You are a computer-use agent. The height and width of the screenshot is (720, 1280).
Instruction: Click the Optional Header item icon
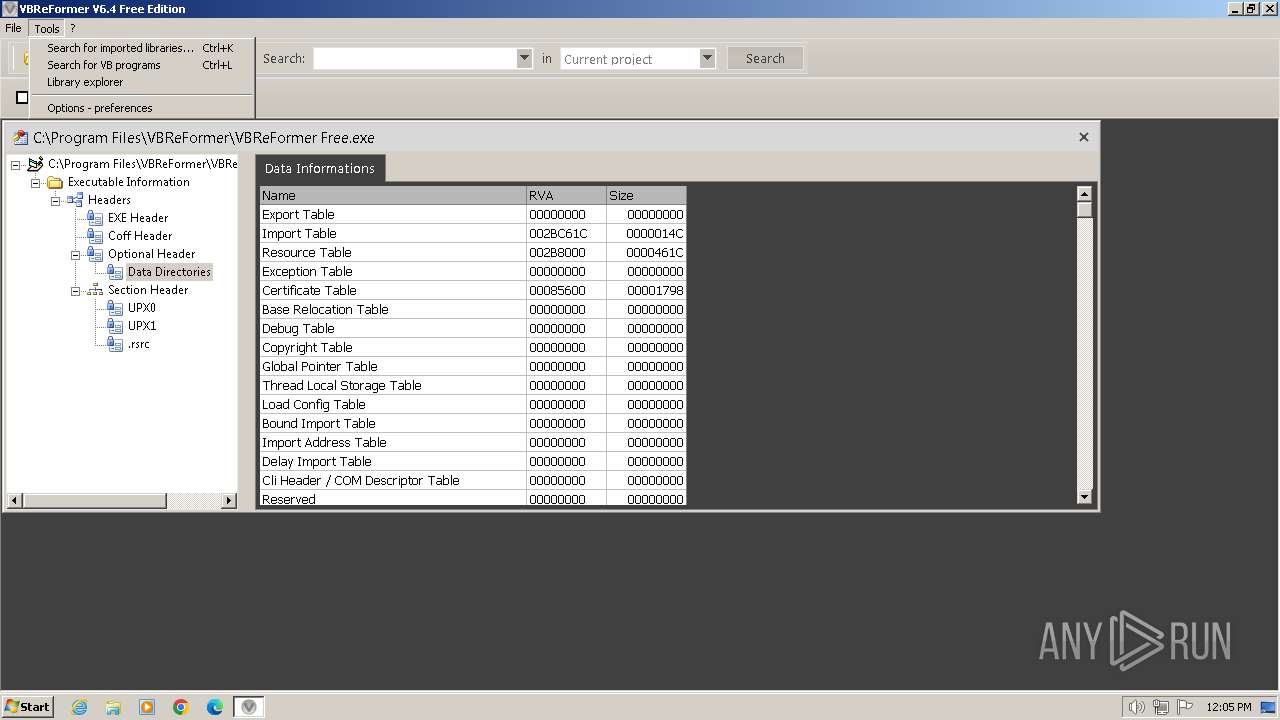pyautogui.click(x=95, y=254)
